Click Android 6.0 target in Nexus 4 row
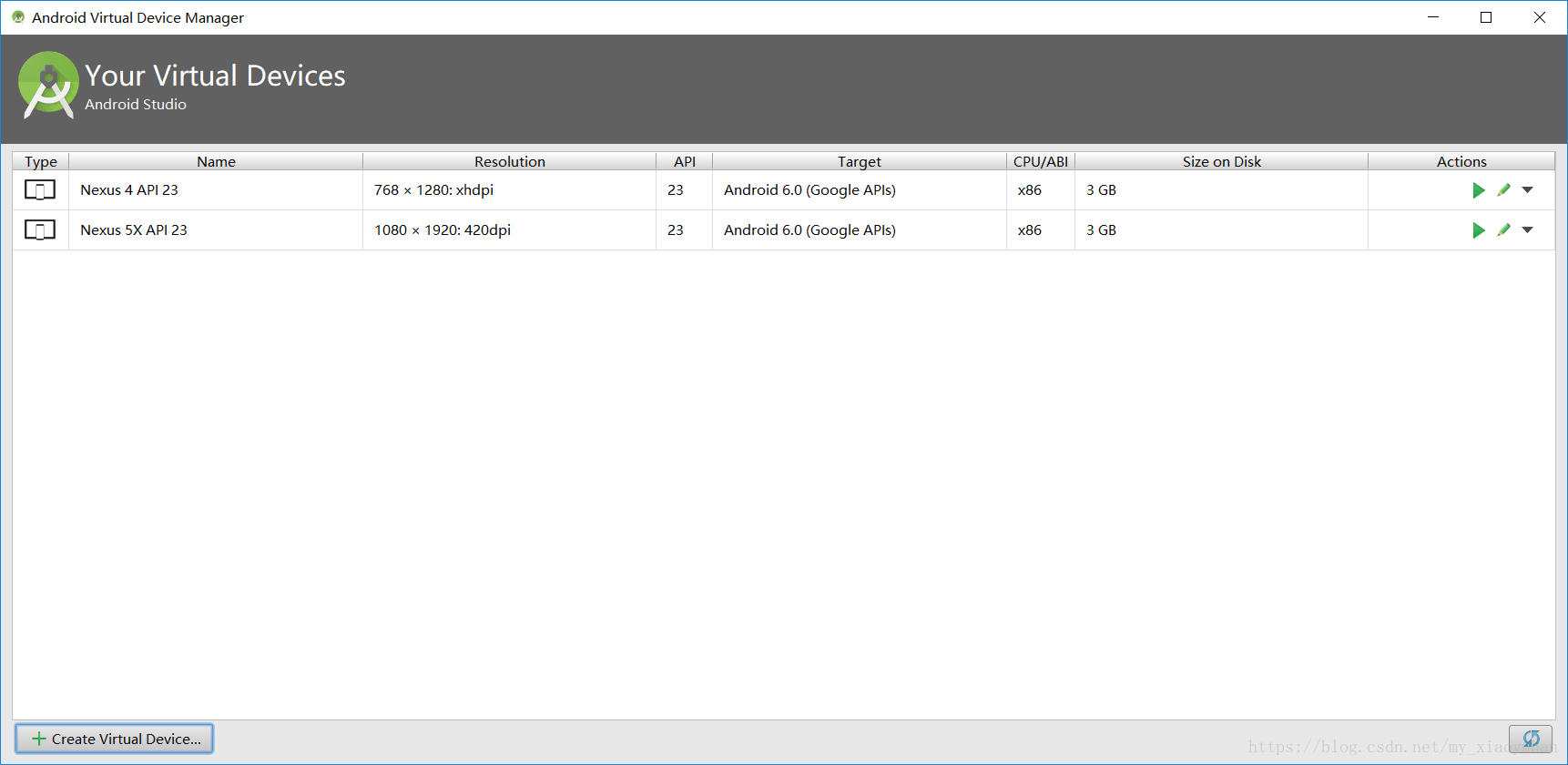Image resolution: width=1568 pixels, height=765 pixels. coord(860,190)
